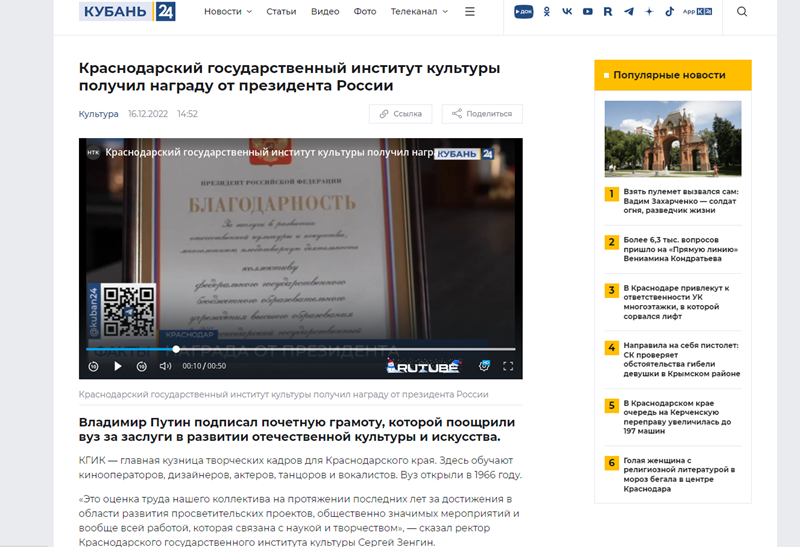Open the Telegram channel icon

pyautogui.click(x=629, y=11)
